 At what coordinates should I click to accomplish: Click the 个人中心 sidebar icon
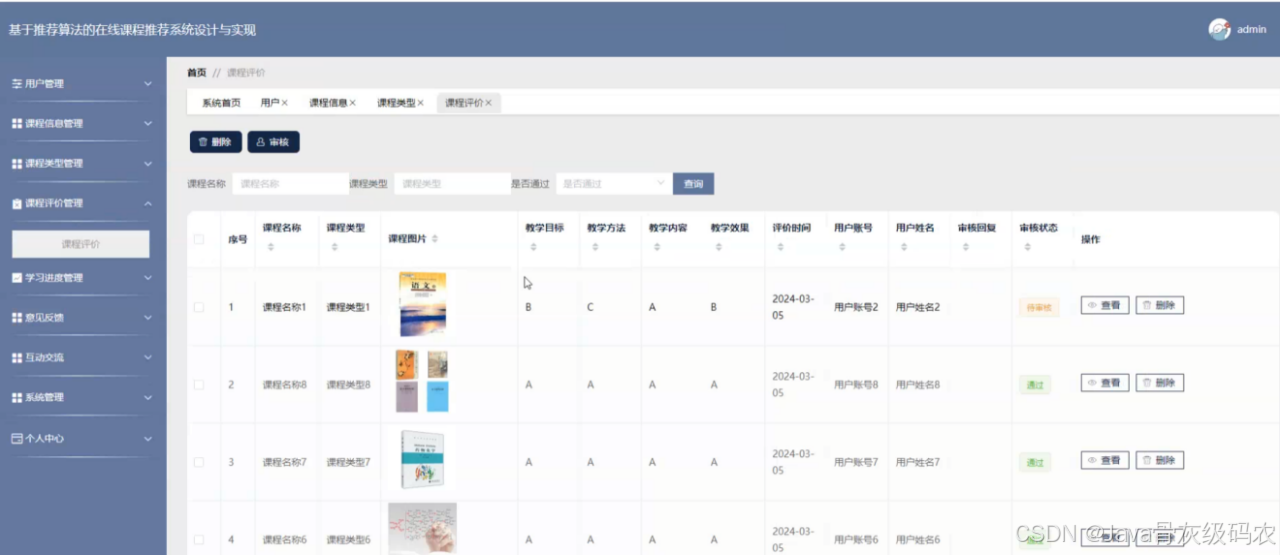coord(16,438)
